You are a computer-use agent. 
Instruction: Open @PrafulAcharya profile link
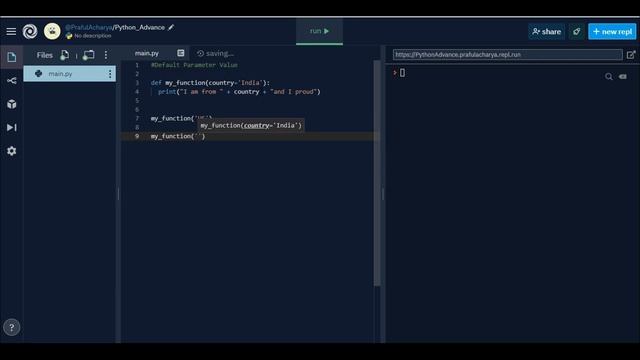click(89, 27)
